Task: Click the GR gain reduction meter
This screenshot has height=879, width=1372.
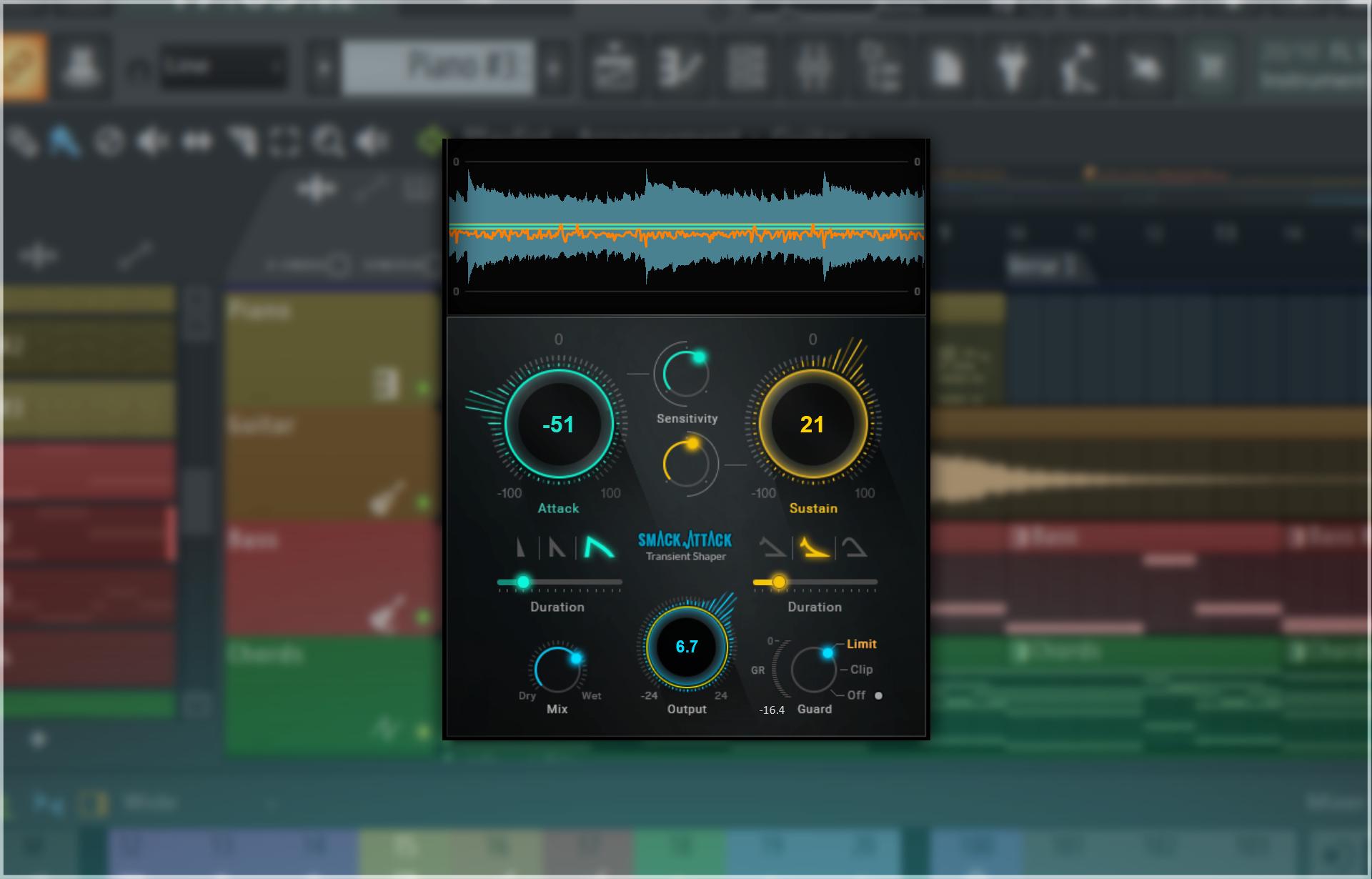Action: click(780, 670)
